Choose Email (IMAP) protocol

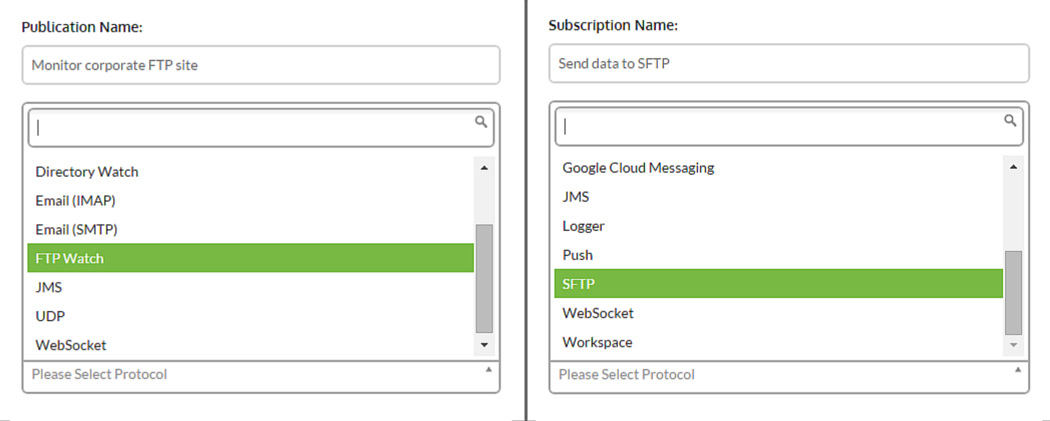pos(250,200)
